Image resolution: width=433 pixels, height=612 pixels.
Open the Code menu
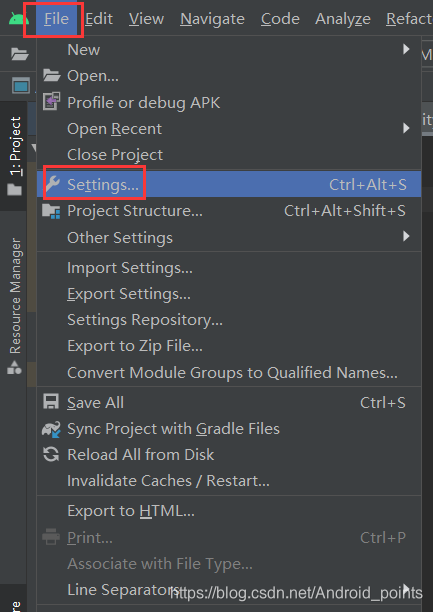[280, 19]
